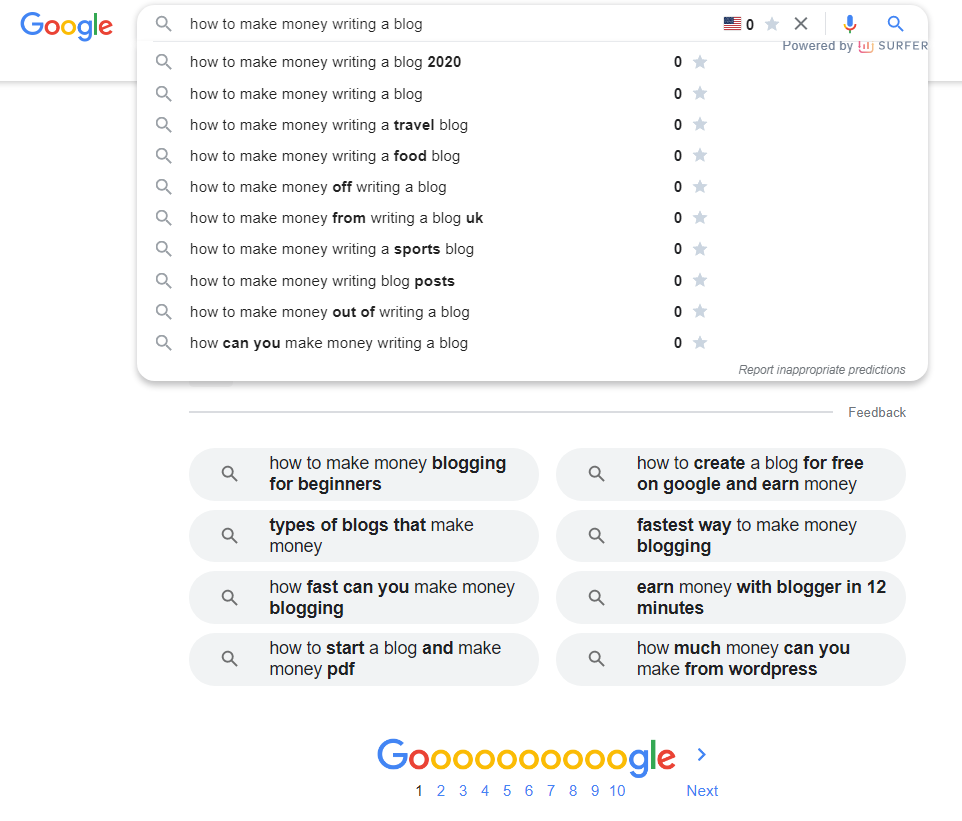This screenshot has width=962, height=821.
Task: Click search icon beside 'fastest way to make money blogging'
Action: coord(597,536)
